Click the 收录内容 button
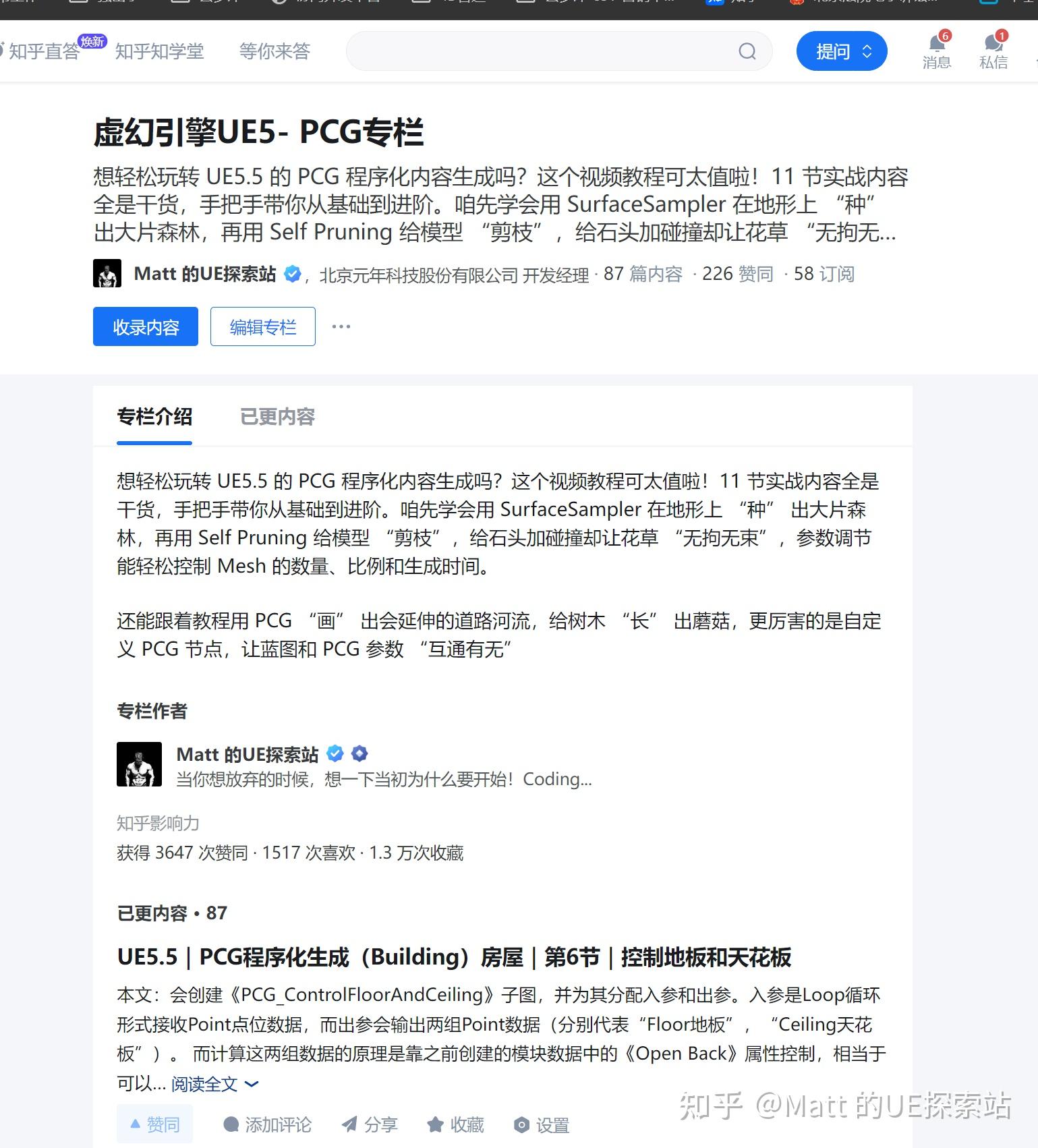1038x1148 pixels. [146, 326]
